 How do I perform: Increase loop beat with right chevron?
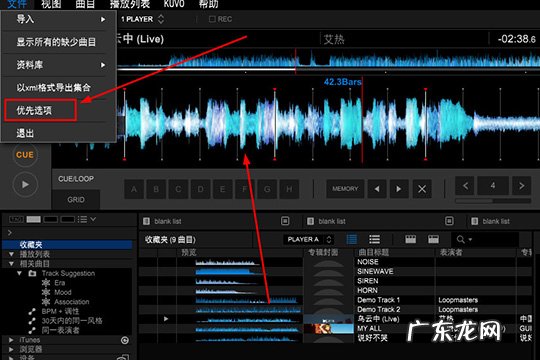[521, 186]
